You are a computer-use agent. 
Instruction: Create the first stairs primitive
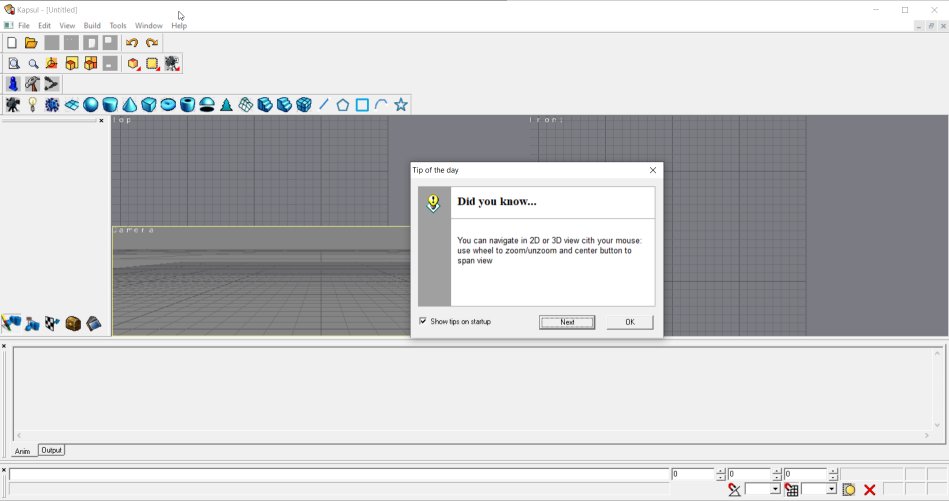pyautogui.click(x=265, y=105)
